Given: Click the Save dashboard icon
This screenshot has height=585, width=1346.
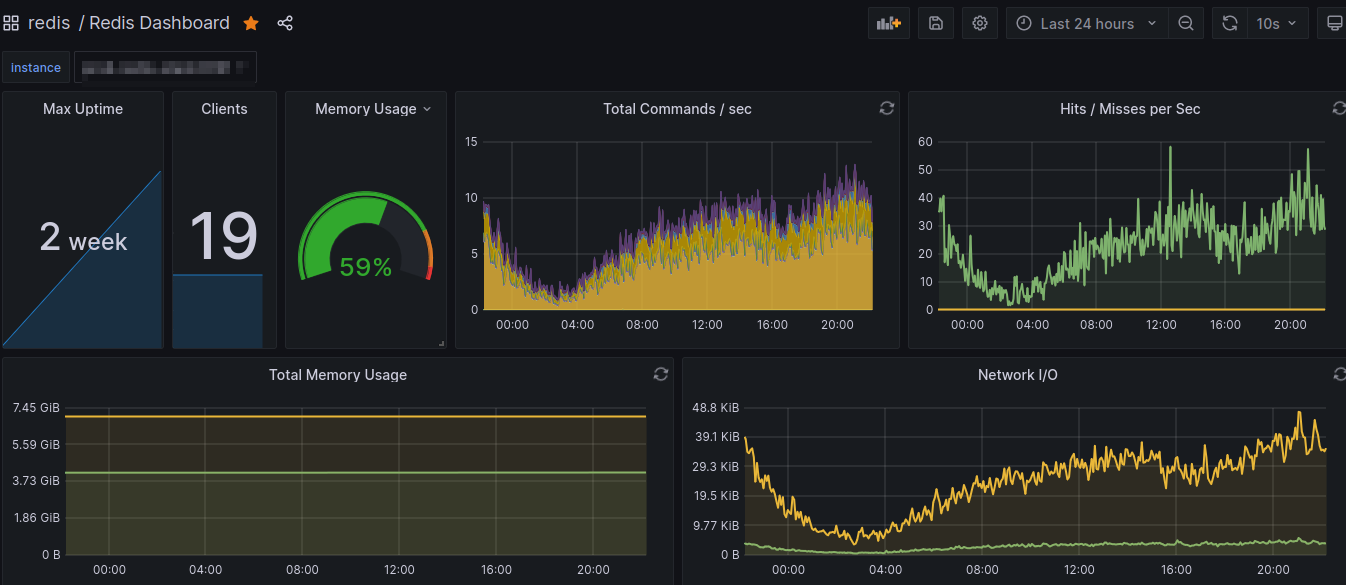Looking at the screenshot, I should coord(935,22).
